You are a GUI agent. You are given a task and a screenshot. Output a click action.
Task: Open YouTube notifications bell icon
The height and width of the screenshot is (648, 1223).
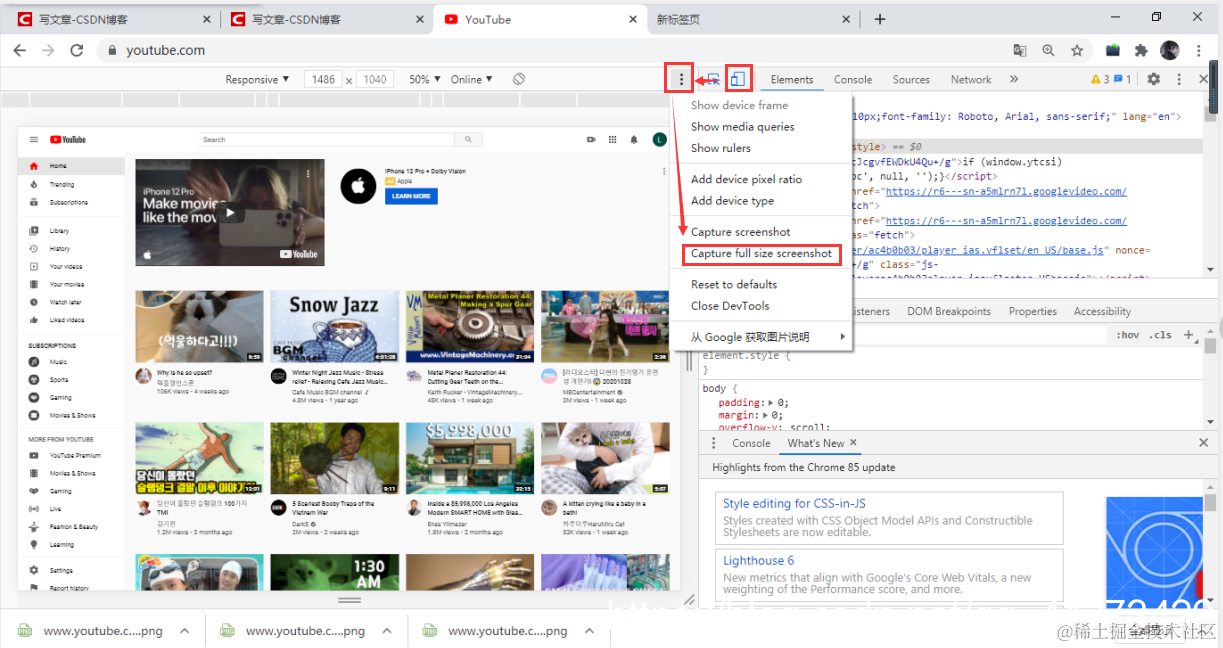(635, 139)
